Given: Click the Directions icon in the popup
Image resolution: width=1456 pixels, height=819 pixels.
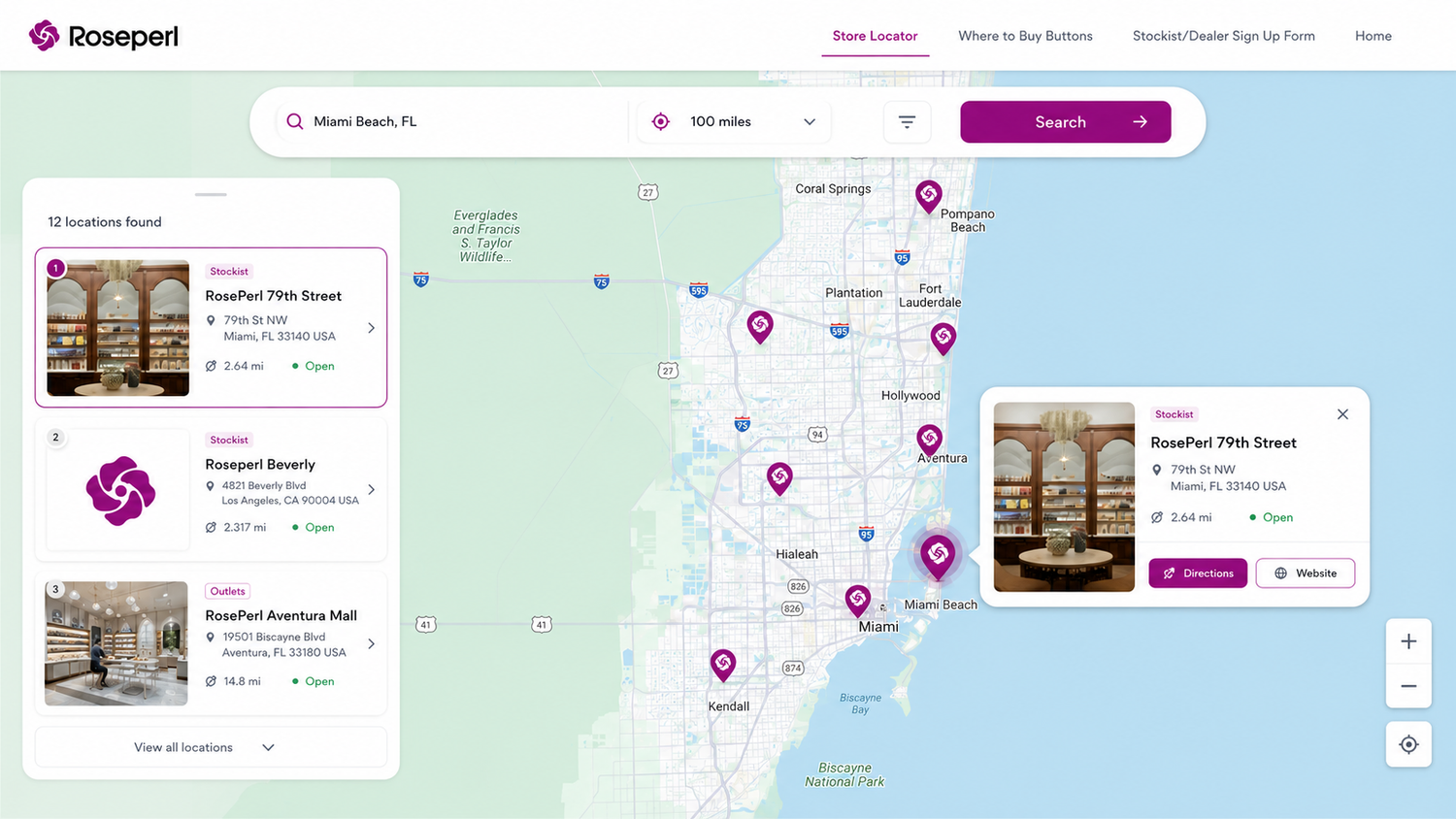Looking at the screenshot, I should point(1170,573).
